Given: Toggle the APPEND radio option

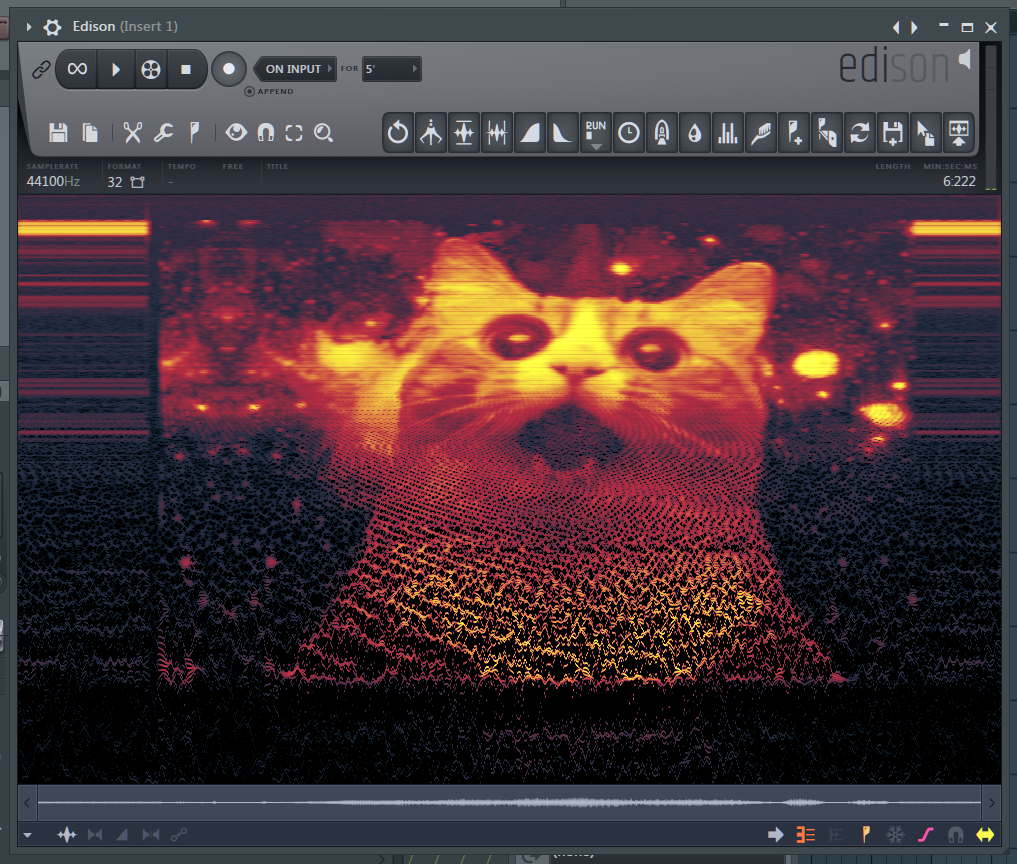Looking at the screenshot, I should point(249,91).
